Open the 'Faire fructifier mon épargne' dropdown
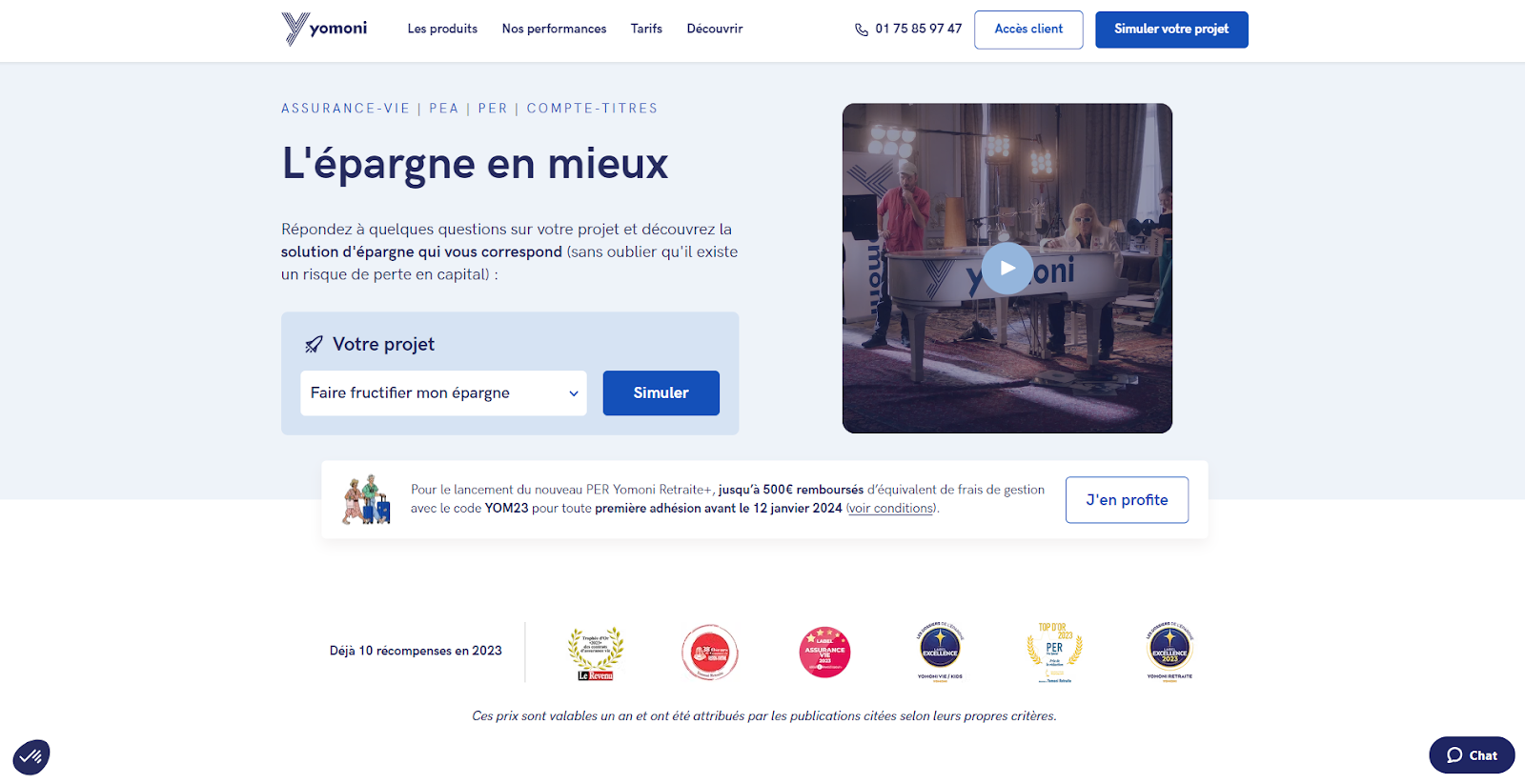This screenshot has height=784, width=1525. pyautogui.click(x=443, y=393)
